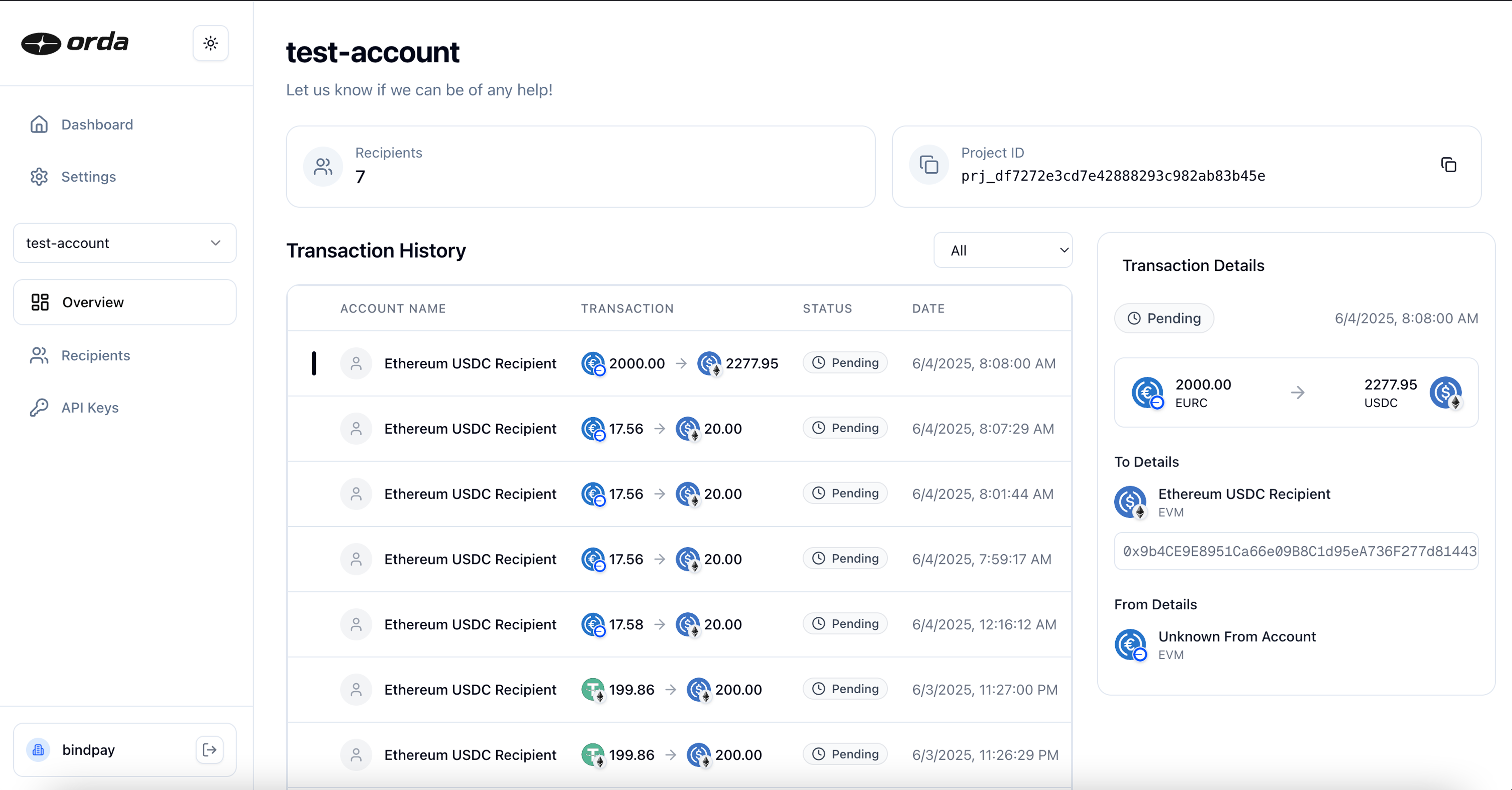Click the USDC icon in Transaction Details
The width and height of the screenshot is (1512, 790).
pyautogui.click(x=1446, y=393)
